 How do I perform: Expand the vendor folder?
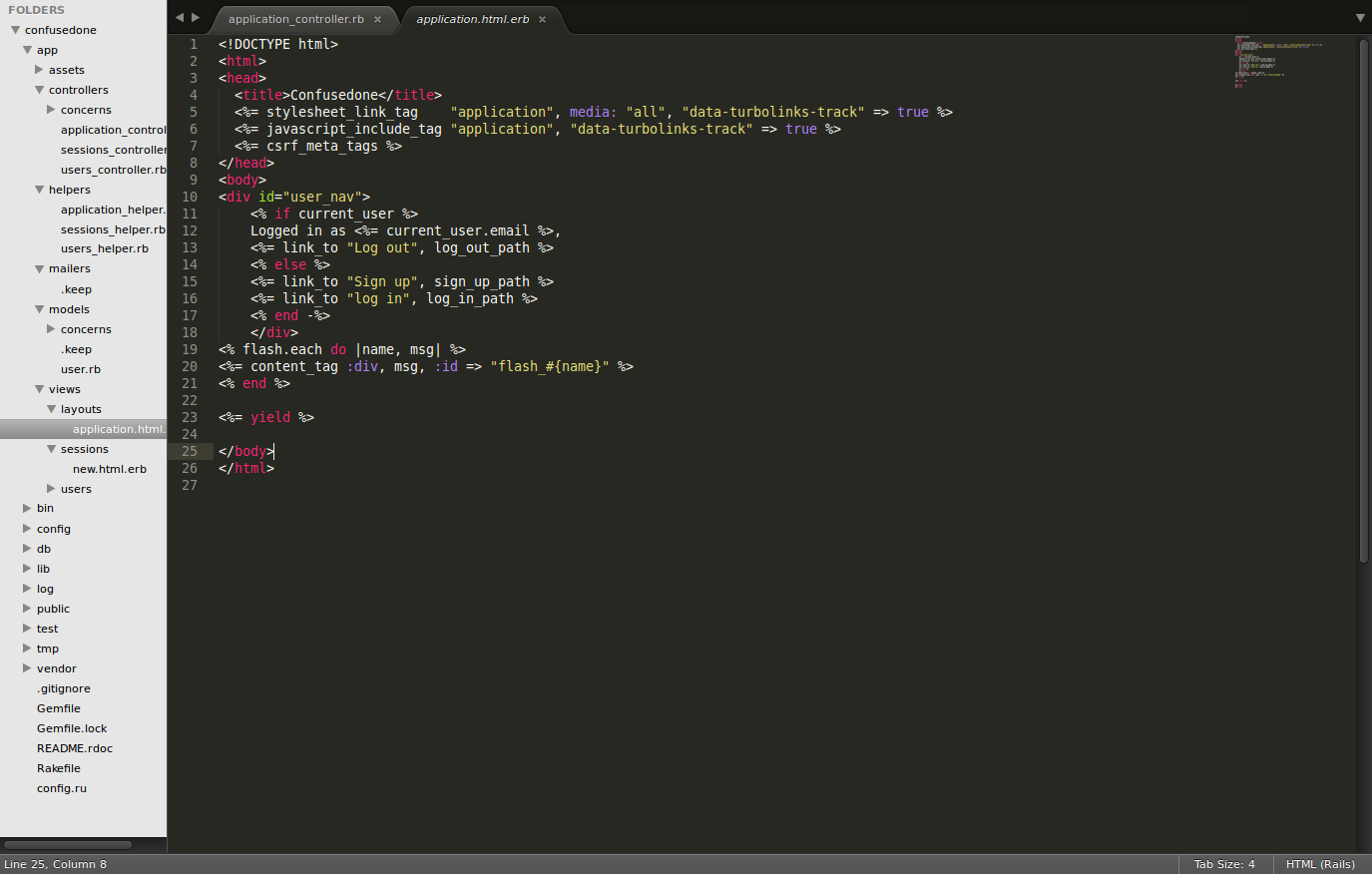click(27, 668)
